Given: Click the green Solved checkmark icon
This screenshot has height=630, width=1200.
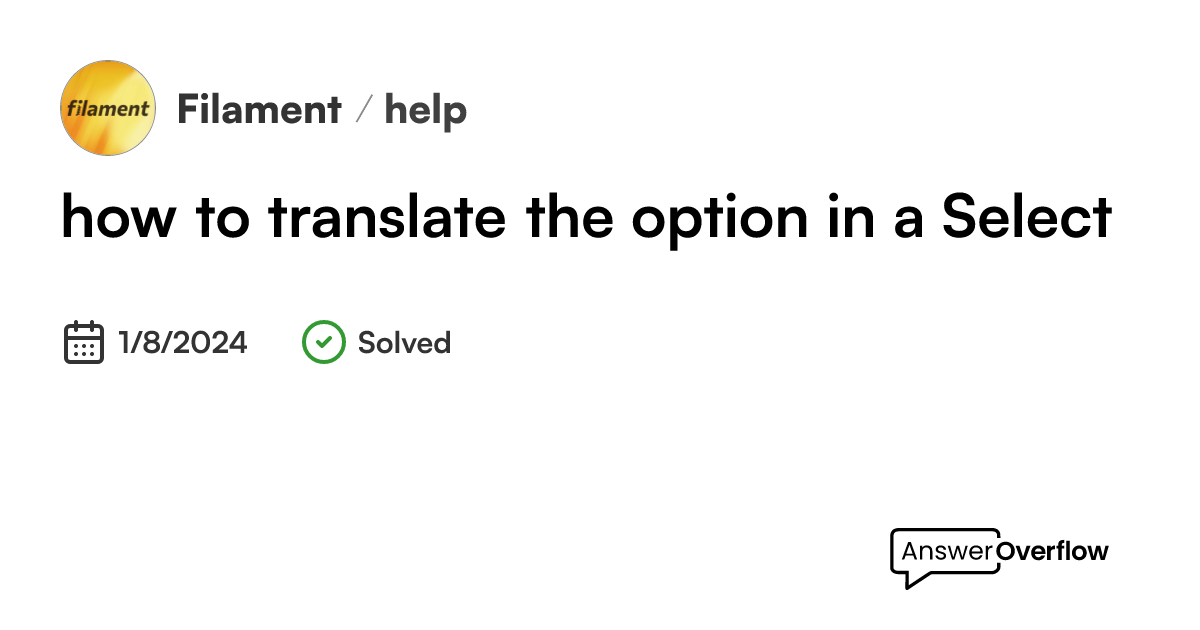Looking at the screenshot, I should tap(323, 342).
